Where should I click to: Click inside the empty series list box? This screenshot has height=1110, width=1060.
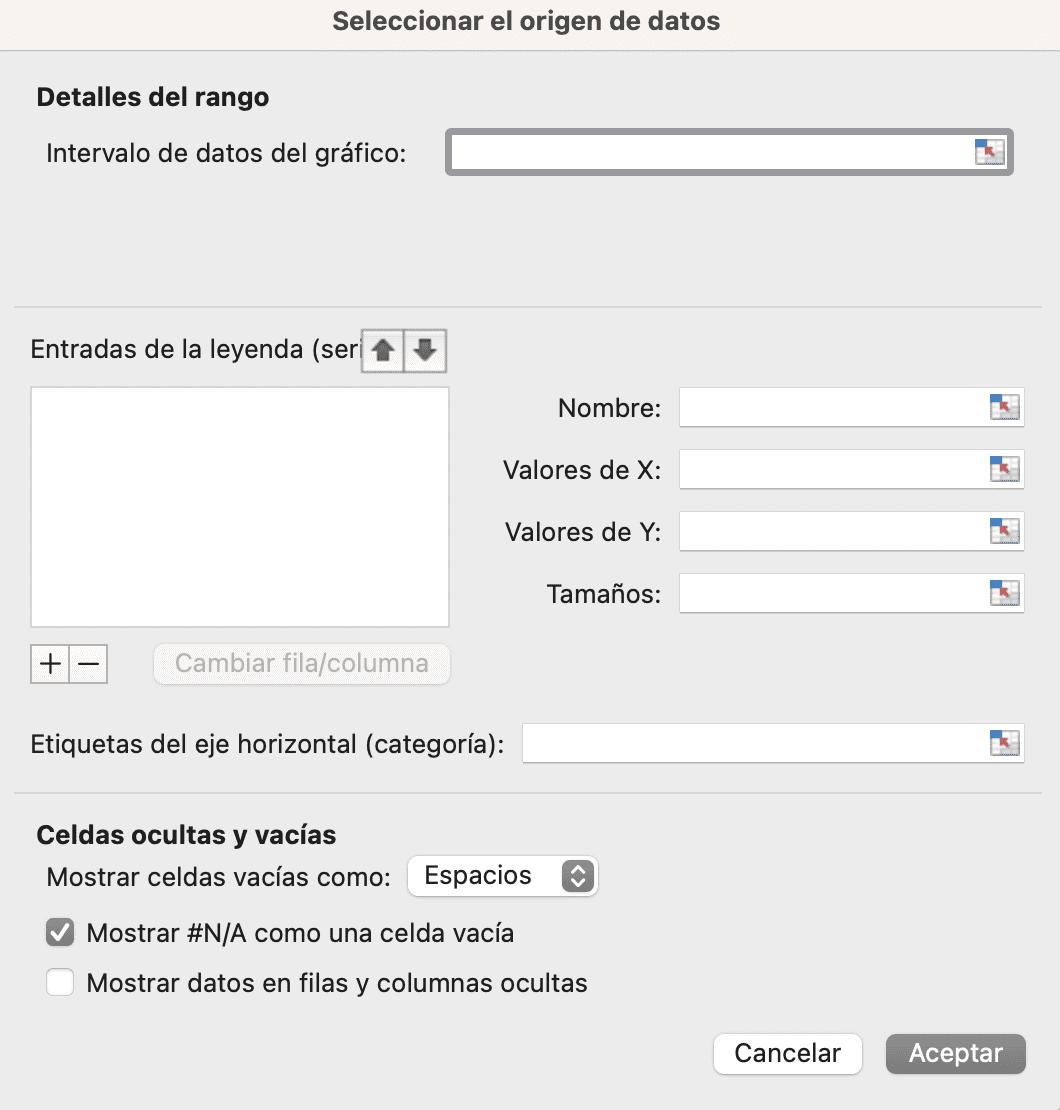(x=240, y=505)
